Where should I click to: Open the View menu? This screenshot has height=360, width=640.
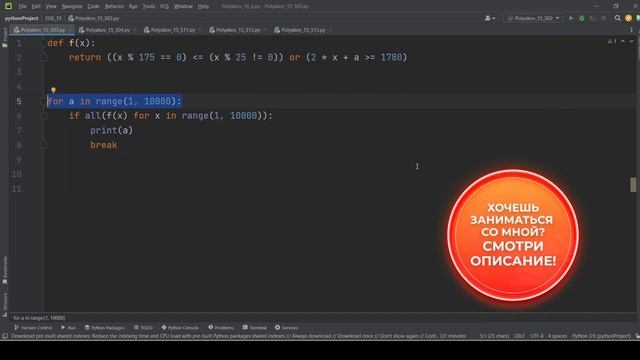(x=51, y=6)
